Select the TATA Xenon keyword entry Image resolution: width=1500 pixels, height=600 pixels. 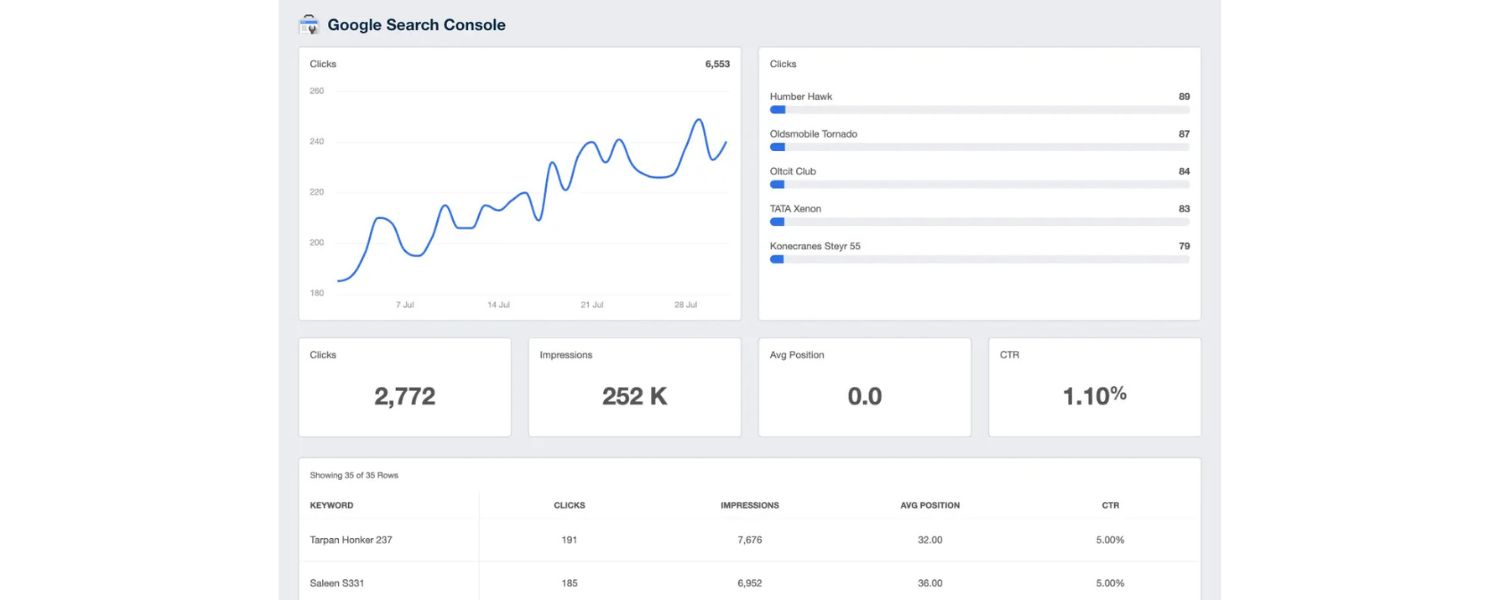click(795, 208)
